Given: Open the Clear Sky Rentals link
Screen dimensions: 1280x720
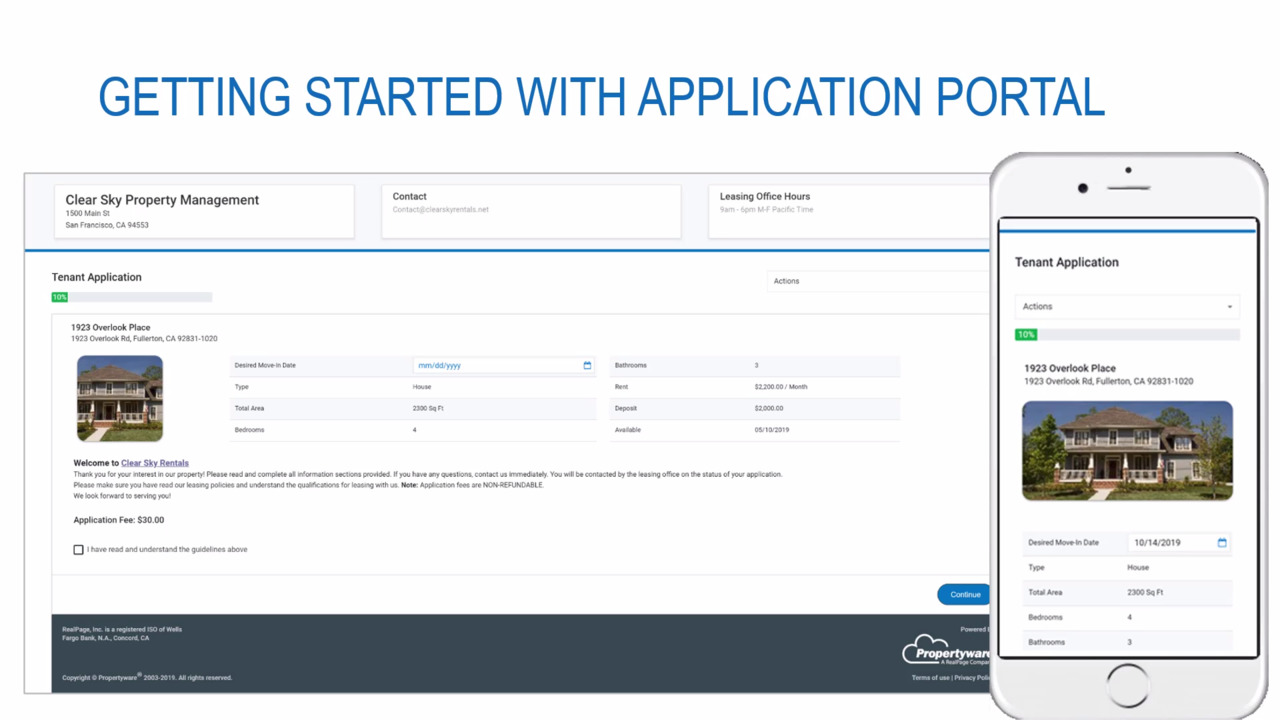Looking at the screenshot, I should [154, 463].
